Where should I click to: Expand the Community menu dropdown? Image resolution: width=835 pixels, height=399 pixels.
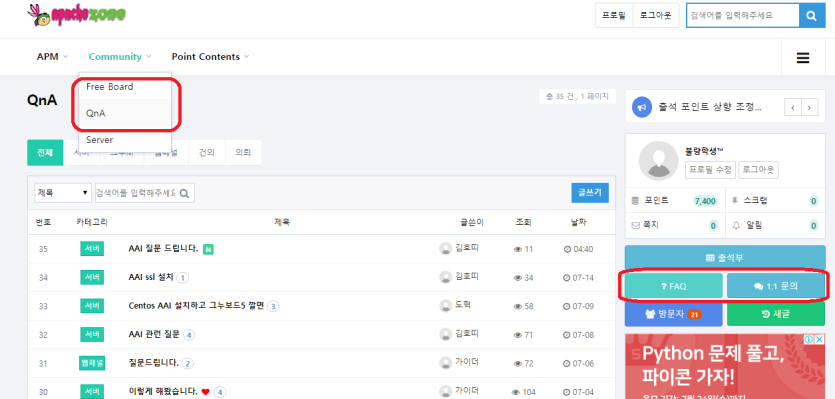tap(120, 57)
